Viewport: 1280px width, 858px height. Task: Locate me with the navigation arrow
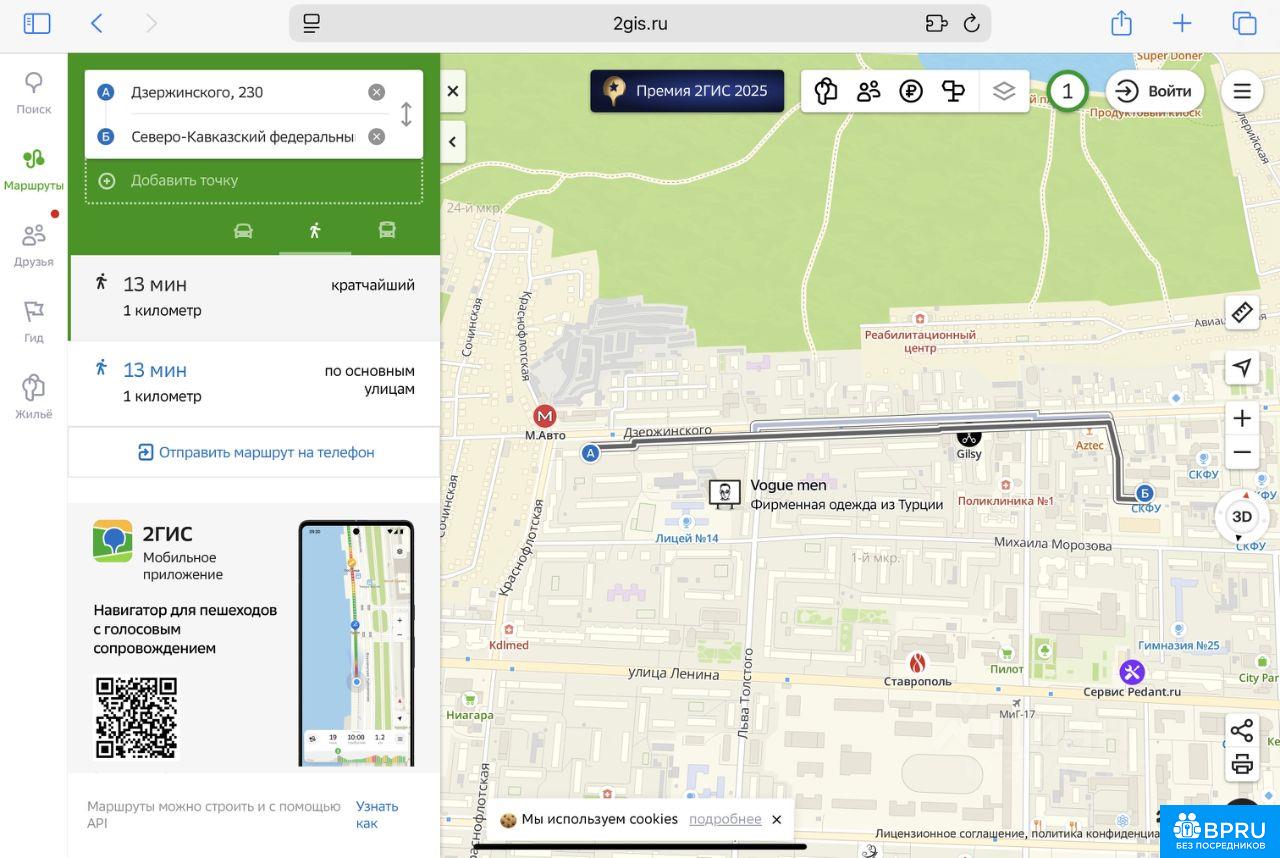pos(1242,367)
